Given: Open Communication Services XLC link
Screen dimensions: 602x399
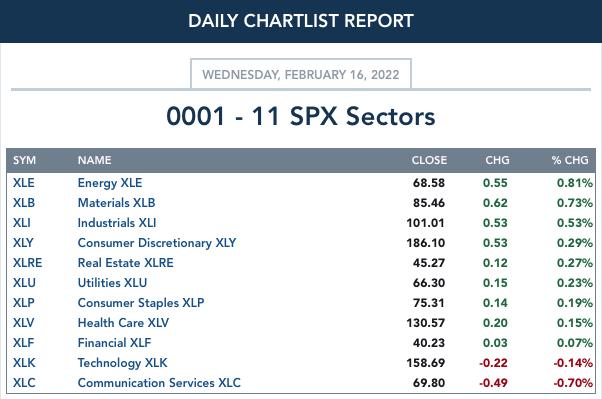Looking at the screenshot, I should click(x=159, y=383).
